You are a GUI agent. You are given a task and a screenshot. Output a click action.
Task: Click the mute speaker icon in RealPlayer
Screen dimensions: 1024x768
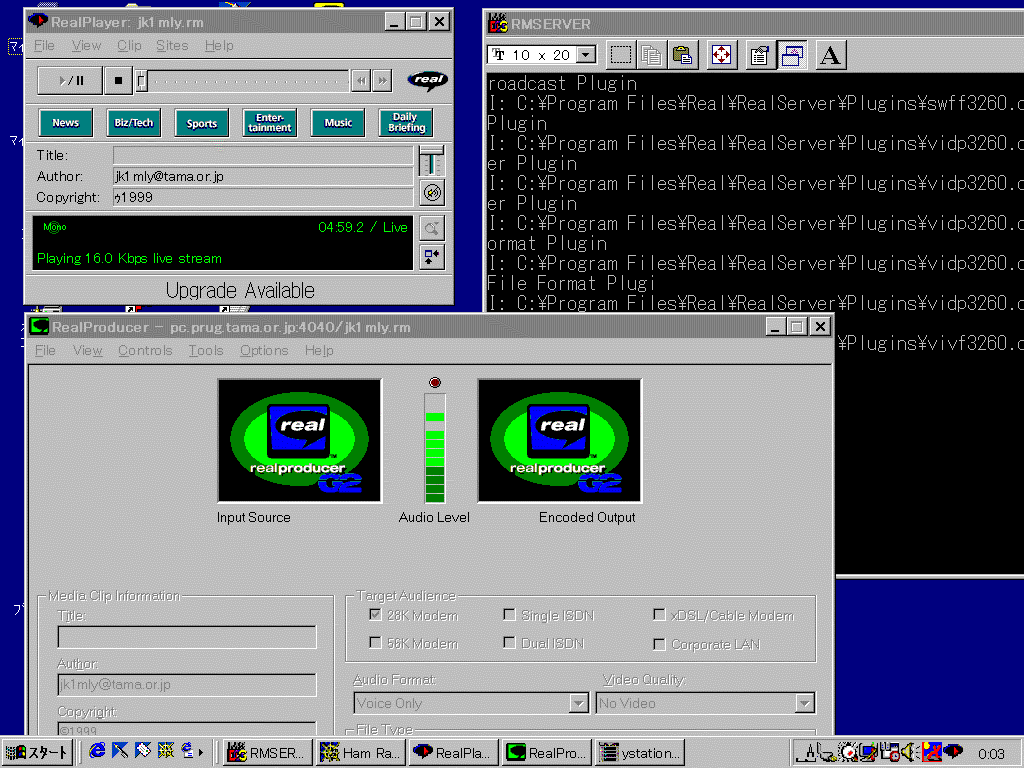[x=432, y=193]
